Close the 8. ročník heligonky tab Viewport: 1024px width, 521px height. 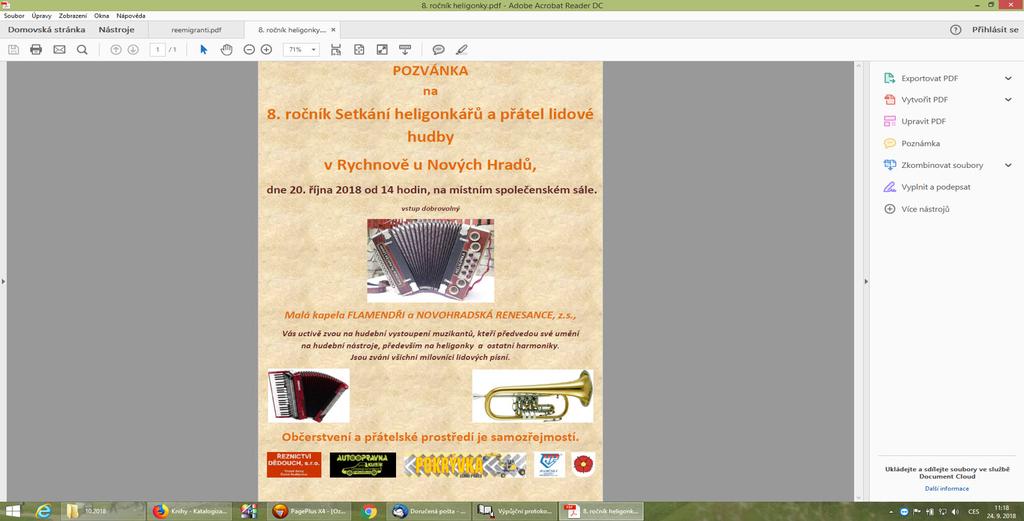coord(333,30)
